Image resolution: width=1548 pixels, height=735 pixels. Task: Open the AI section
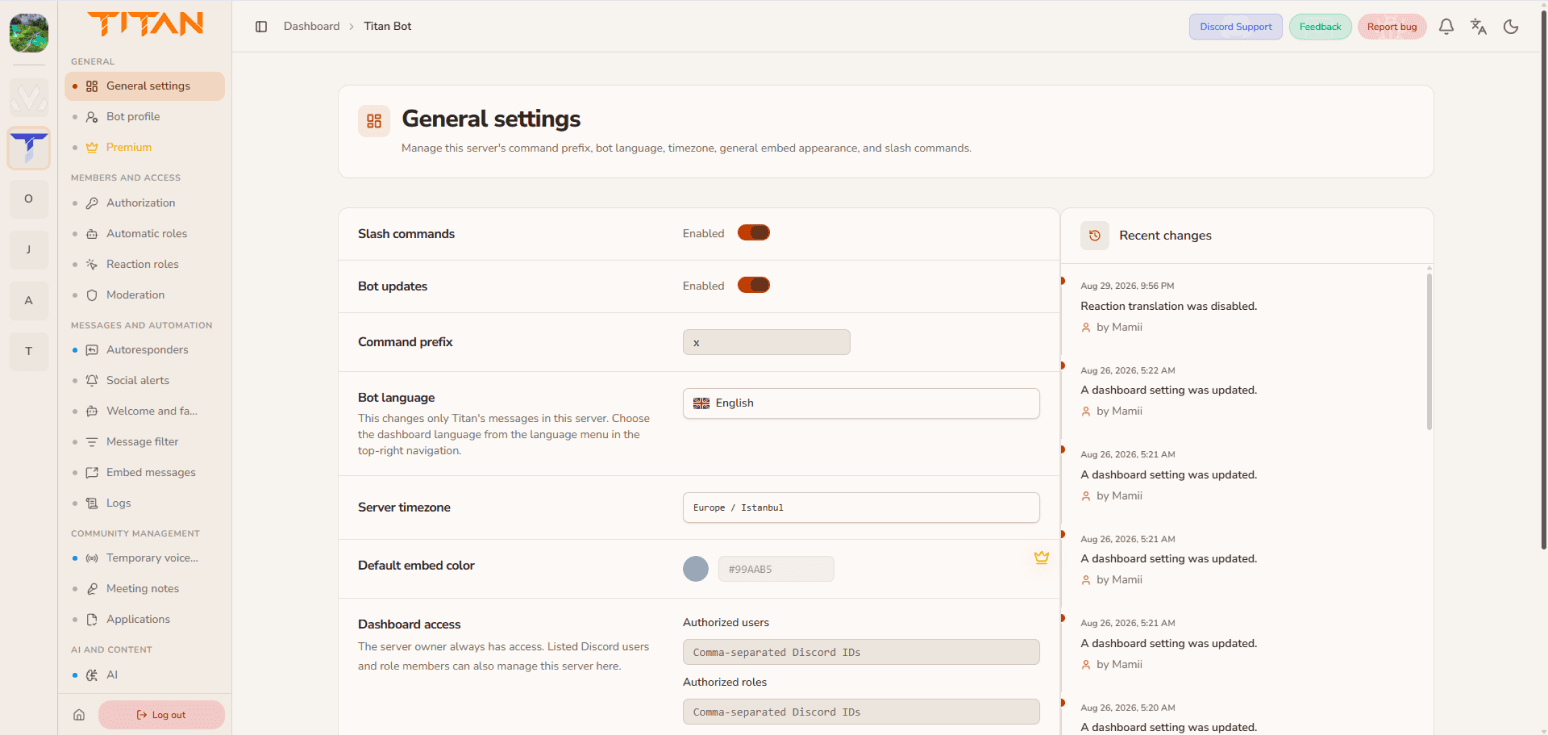[x=145, y=675]
